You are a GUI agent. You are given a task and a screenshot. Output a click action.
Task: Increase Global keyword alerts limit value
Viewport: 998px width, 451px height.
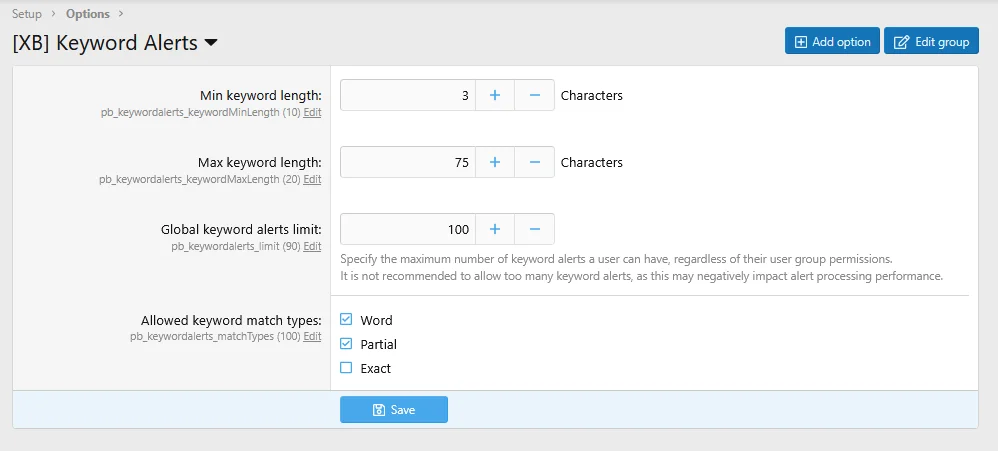494,229
